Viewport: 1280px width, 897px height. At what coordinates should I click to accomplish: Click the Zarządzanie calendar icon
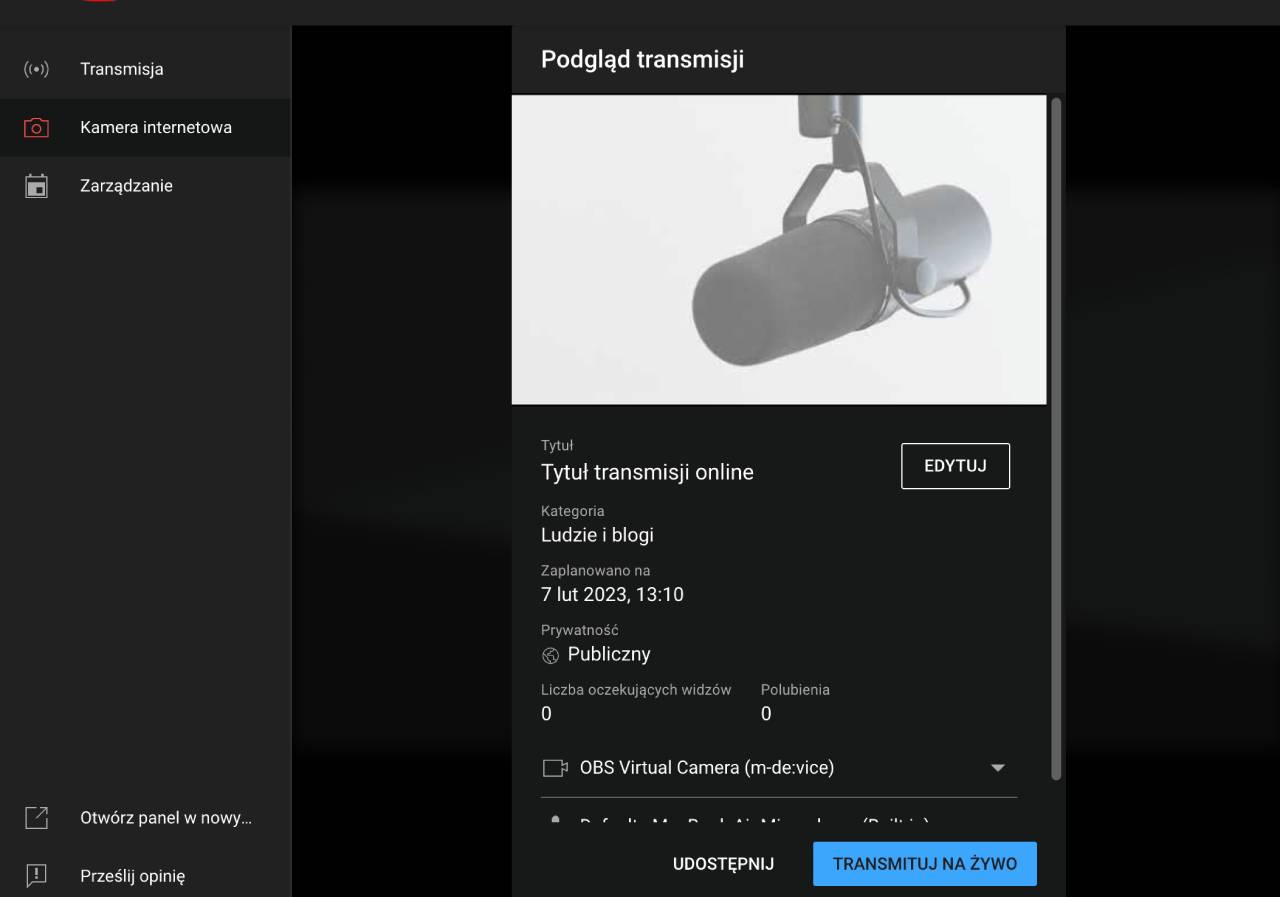[36, 186]
